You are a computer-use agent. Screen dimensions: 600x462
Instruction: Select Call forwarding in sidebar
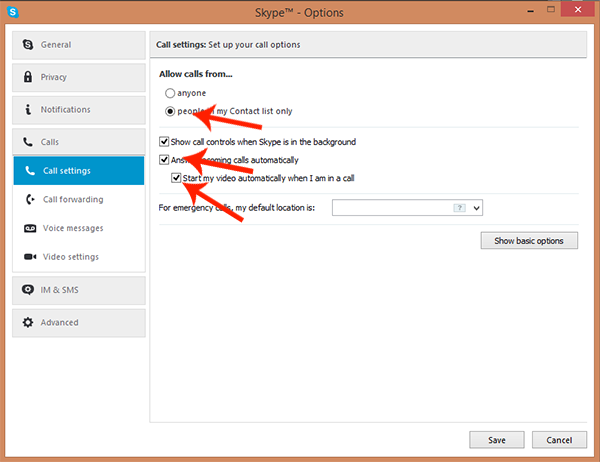79,199
